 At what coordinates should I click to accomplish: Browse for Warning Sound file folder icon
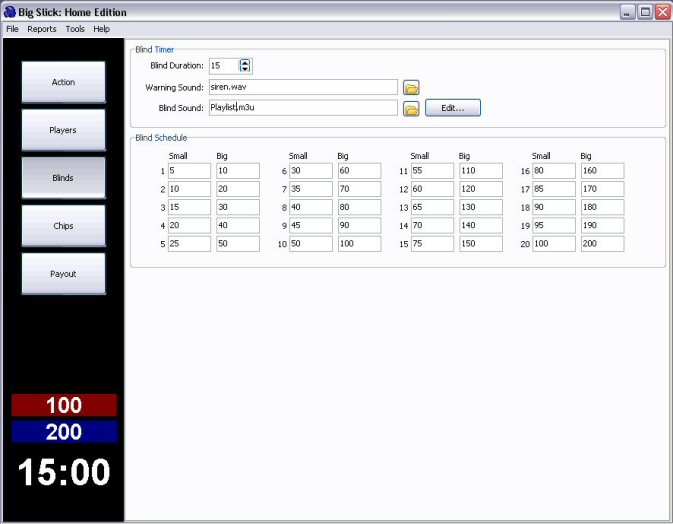(x=411, y=87)
